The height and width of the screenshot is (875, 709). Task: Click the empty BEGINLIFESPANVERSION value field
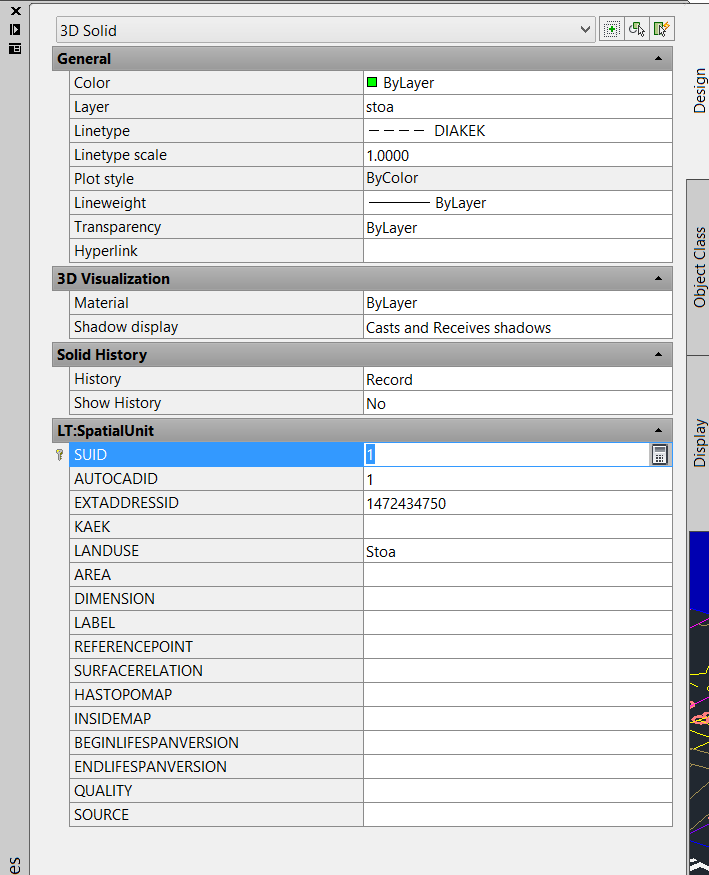518,743
